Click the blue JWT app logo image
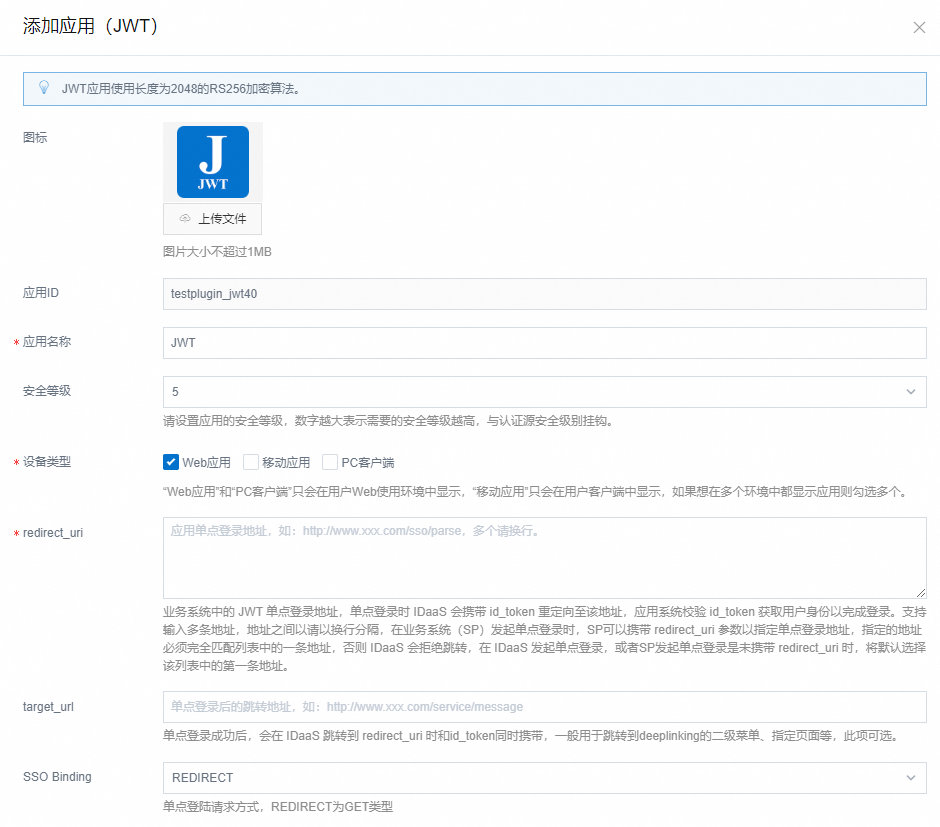The width and height of the screenshot is (940, 827). coord(212,162)
